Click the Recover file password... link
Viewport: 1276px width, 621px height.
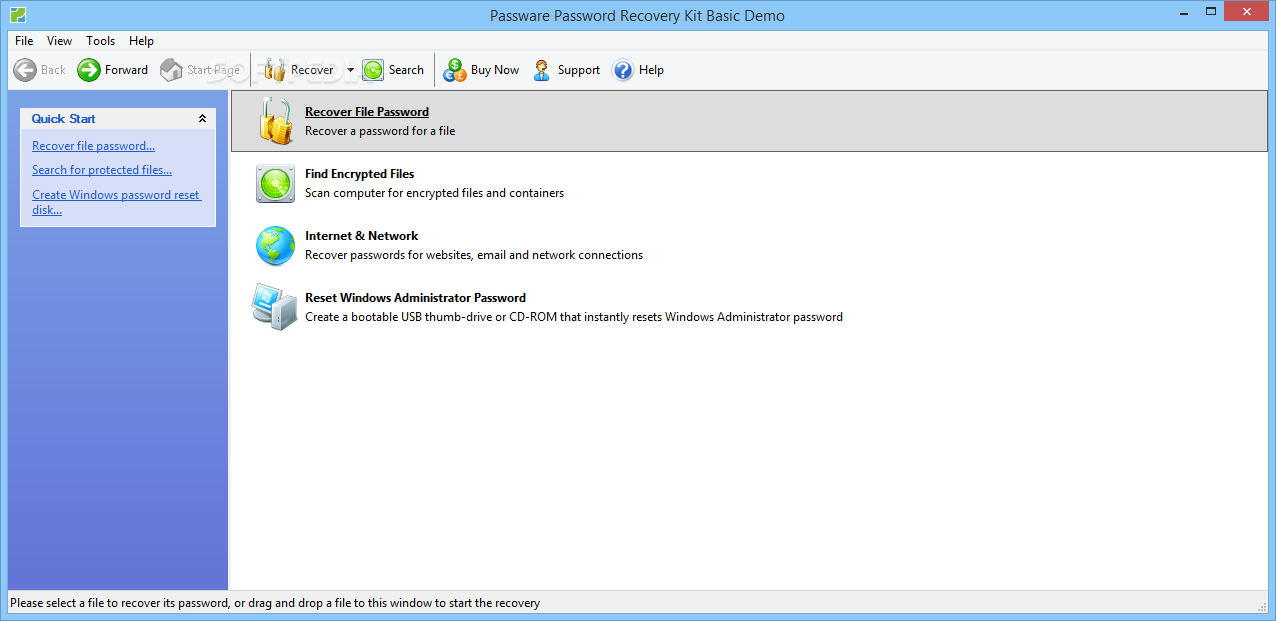click(x=93, y=146)
